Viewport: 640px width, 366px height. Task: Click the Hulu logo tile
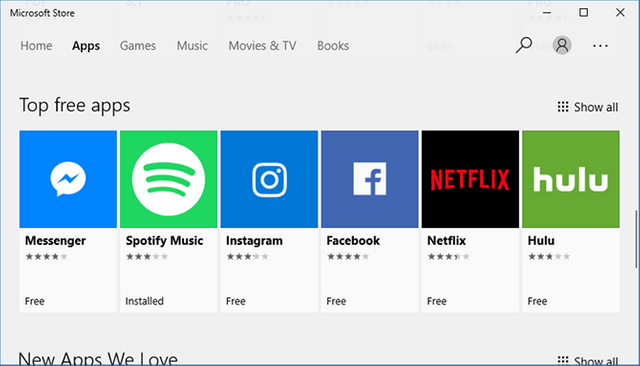pos(571,179)
